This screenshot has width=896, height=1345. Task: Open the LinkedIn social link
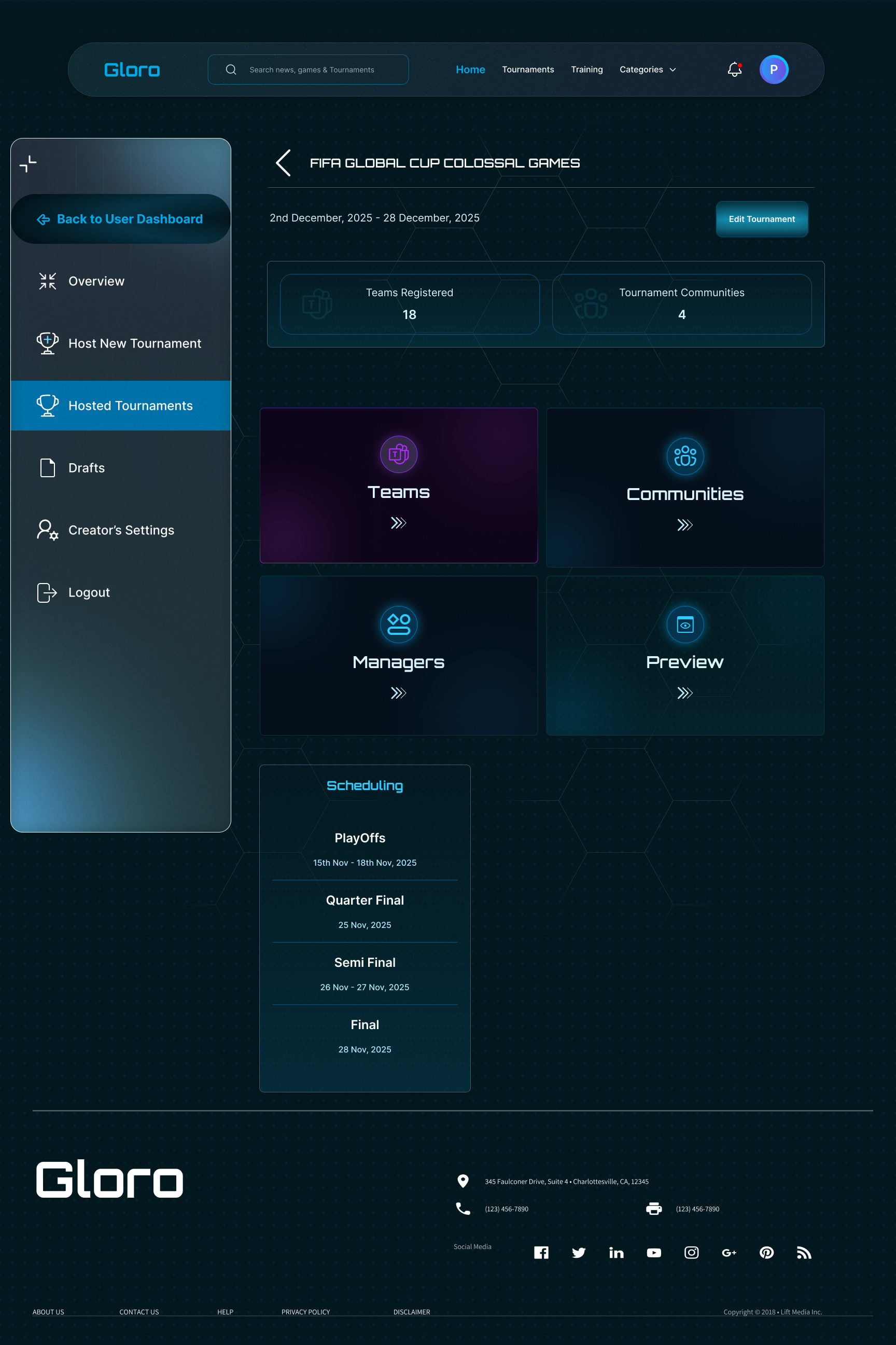[617, 1252]
